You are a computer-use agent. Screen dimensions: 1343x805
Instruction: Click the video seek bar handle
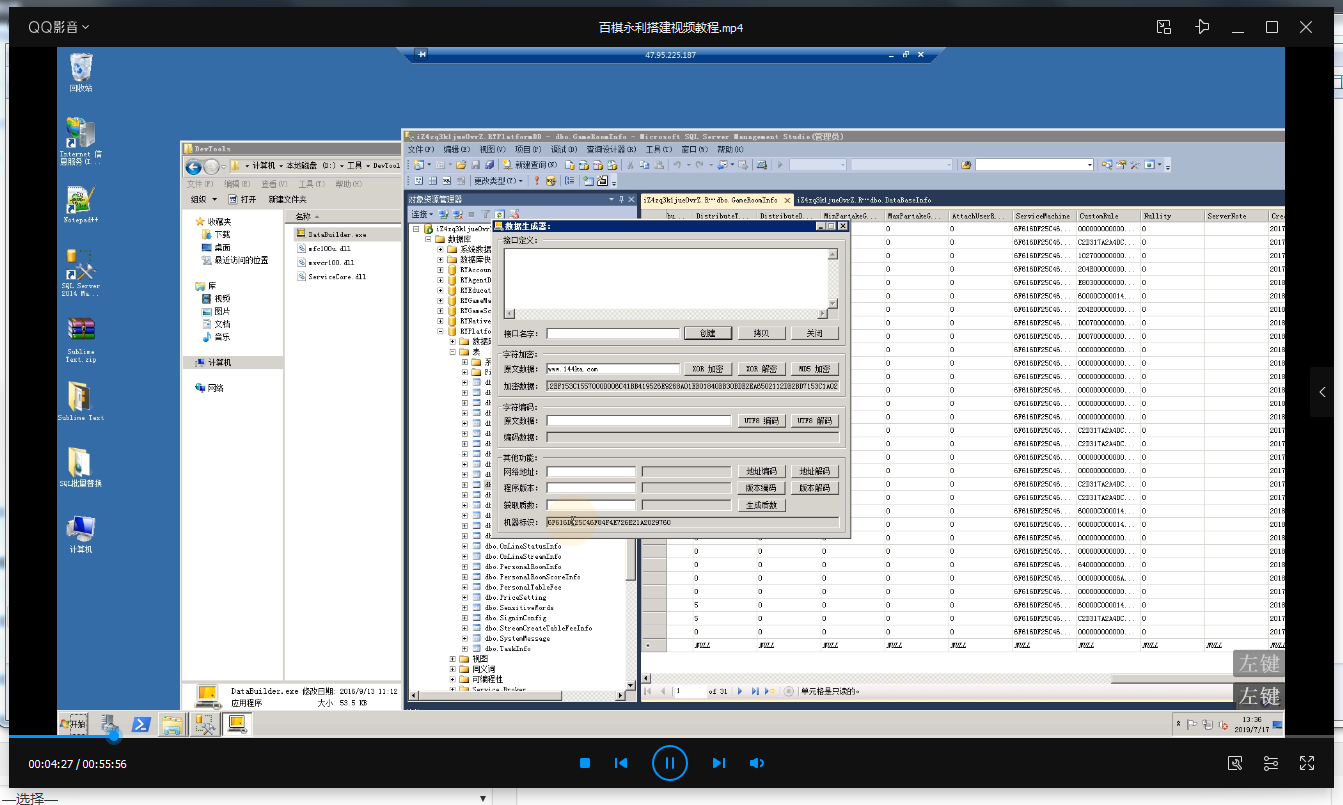tap(114, 736)
